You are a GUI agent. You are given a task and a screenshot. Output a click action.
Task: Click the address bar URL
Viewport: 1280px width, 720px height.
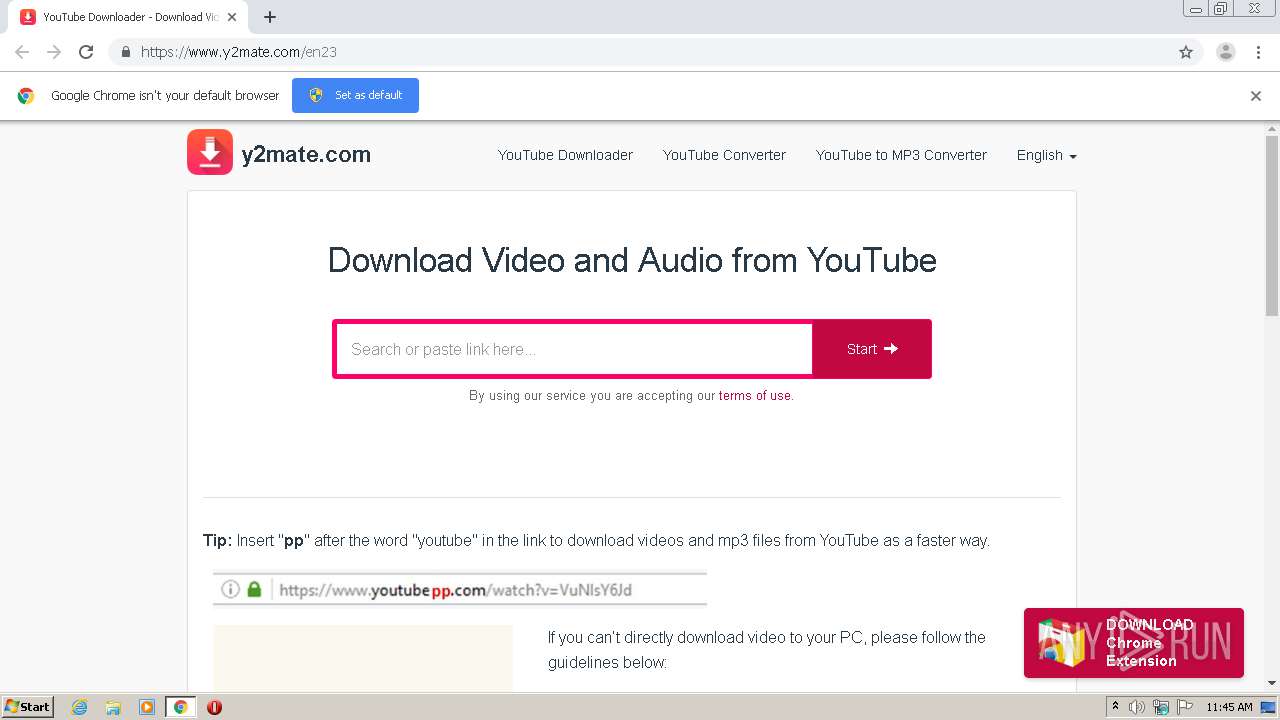coord(238,52)
